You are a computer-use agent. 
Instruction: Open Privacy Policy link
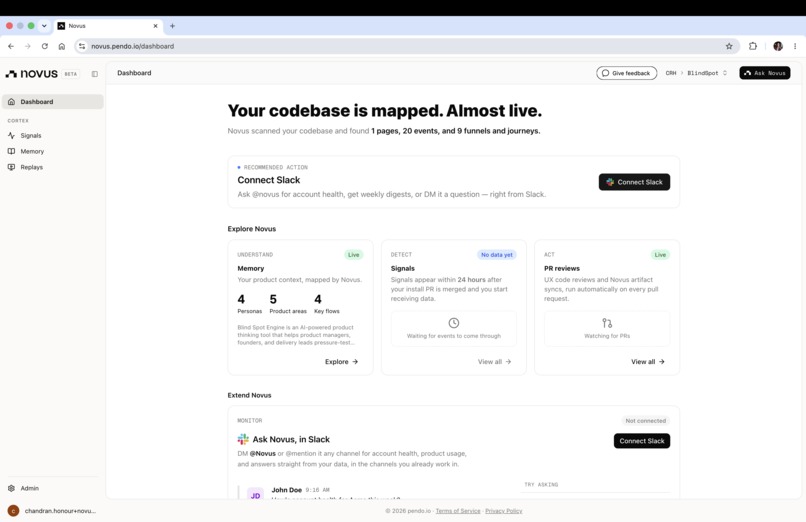[504, 511]
